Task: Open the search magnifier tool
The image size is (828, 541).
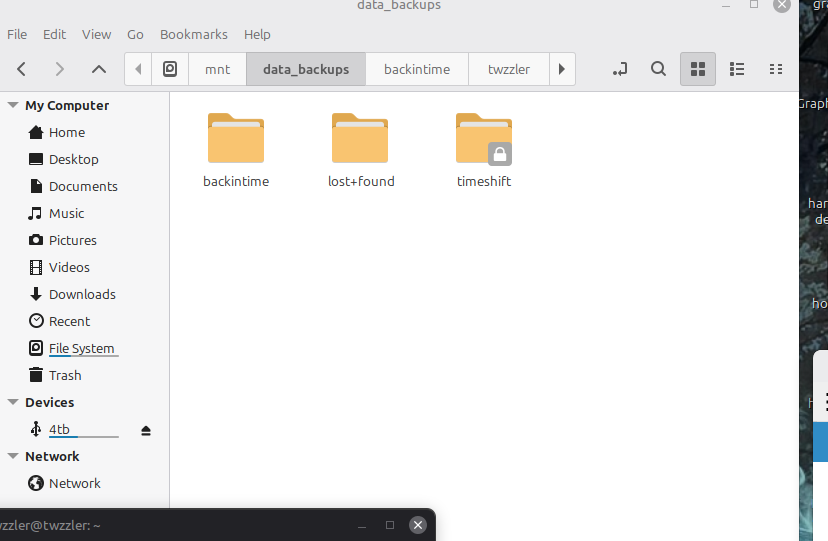Action: [658, 69]
